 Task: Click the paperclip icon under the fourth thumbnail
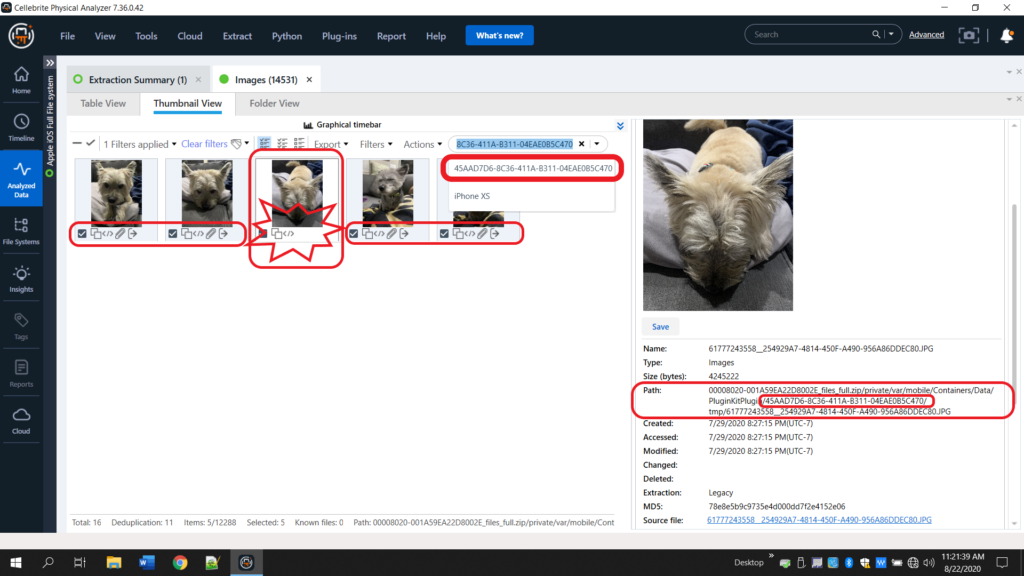[392, 233]
